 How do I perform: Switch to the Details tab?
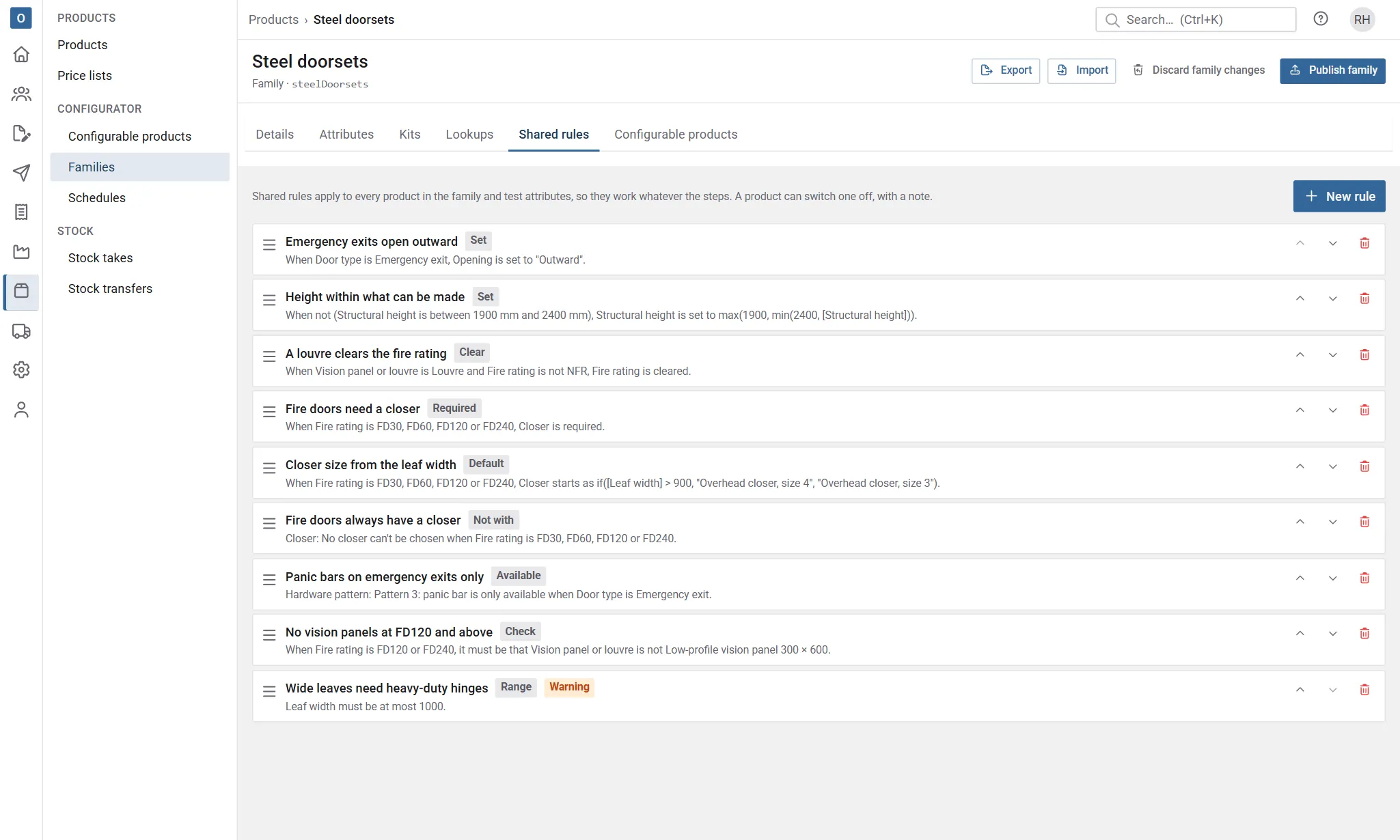(275, 135)
